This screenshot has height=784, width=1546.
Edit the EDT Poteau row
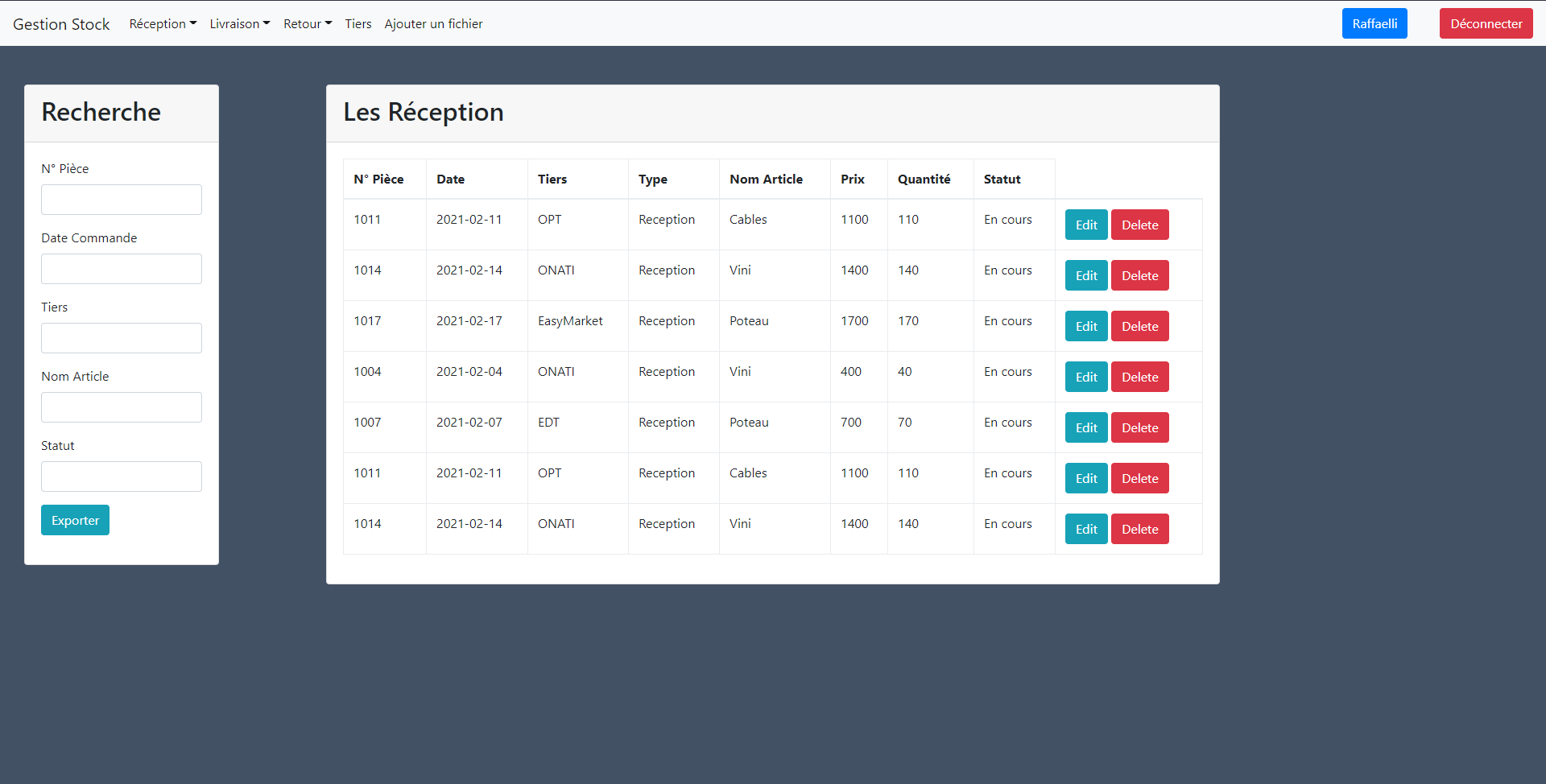pos(1085,427)
